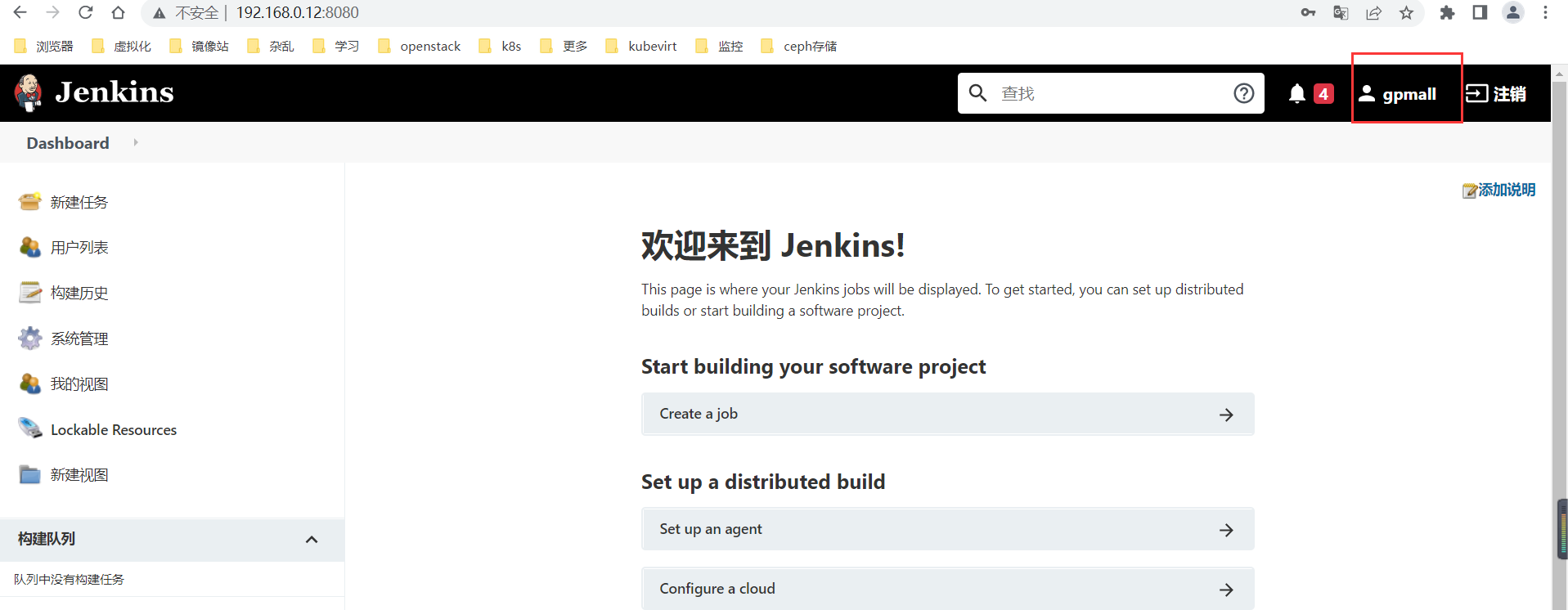Open the kubevirt bookmark folder
Image resolution: width=1568 pixels, height=610 pixels.
coord(641,46)
